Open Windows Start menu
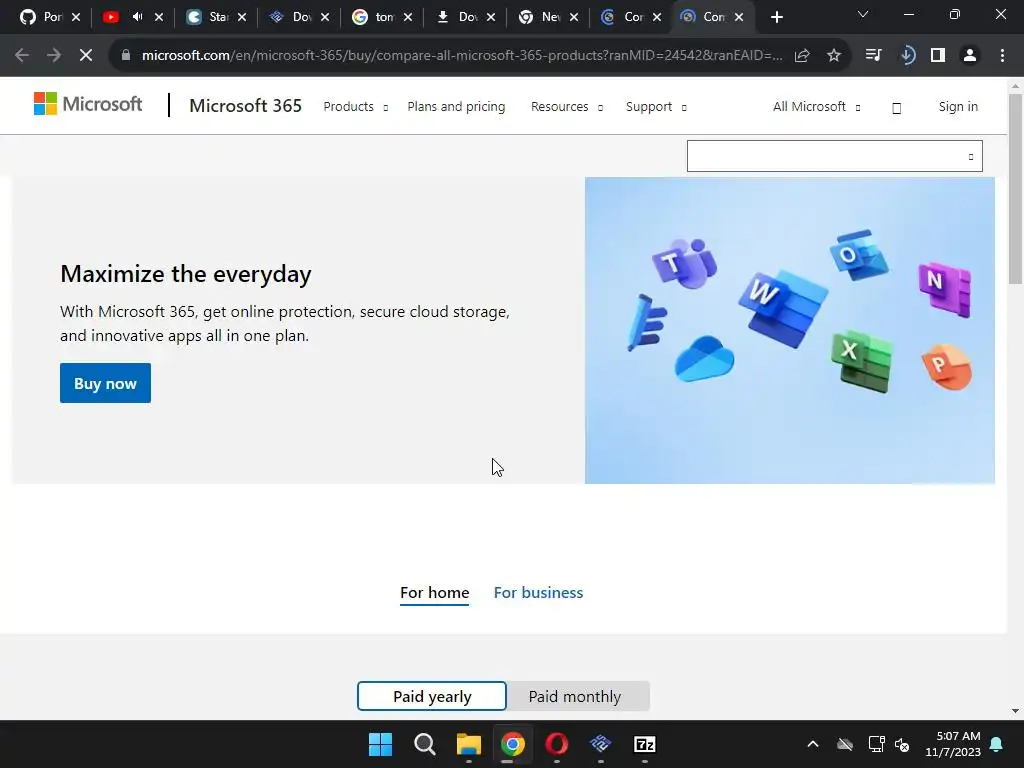 pos(380,744)
